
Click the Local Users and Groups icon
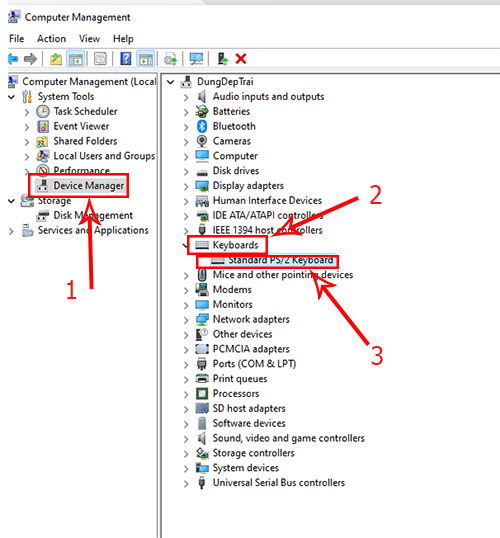(x=43, y=156)
